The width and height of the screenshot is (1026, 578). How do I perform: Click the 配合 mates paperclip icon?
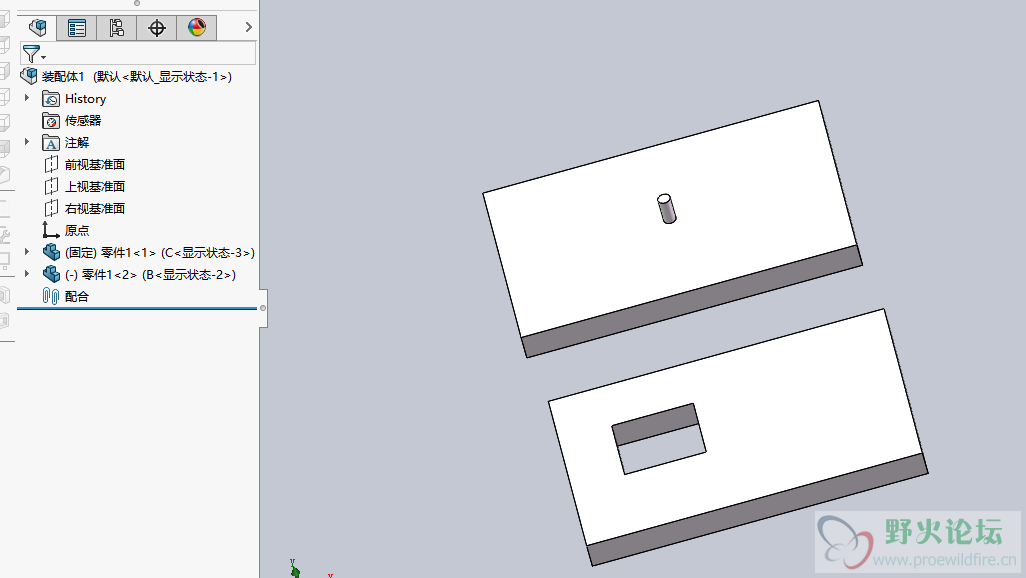pyautogui.click(x=50, y=297)
